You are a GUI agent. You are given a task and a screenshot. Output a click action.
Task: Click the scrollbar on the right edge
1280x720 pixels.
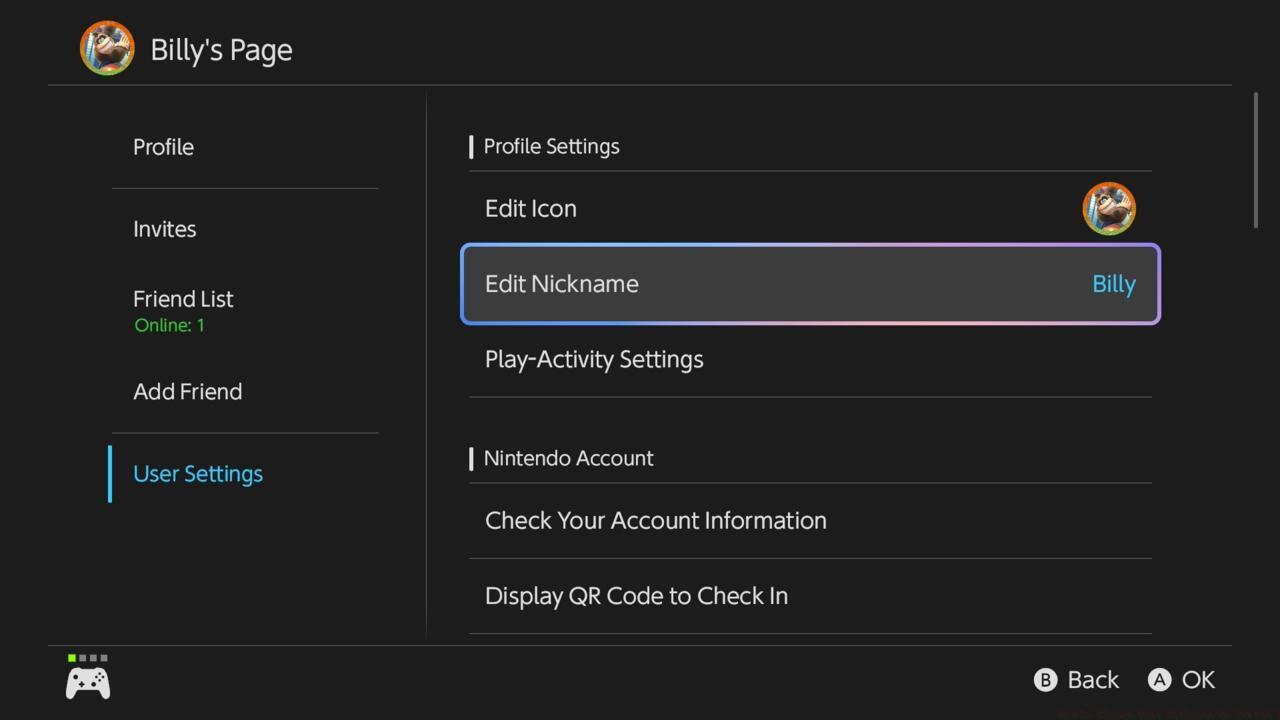[x=1258, y=150]
